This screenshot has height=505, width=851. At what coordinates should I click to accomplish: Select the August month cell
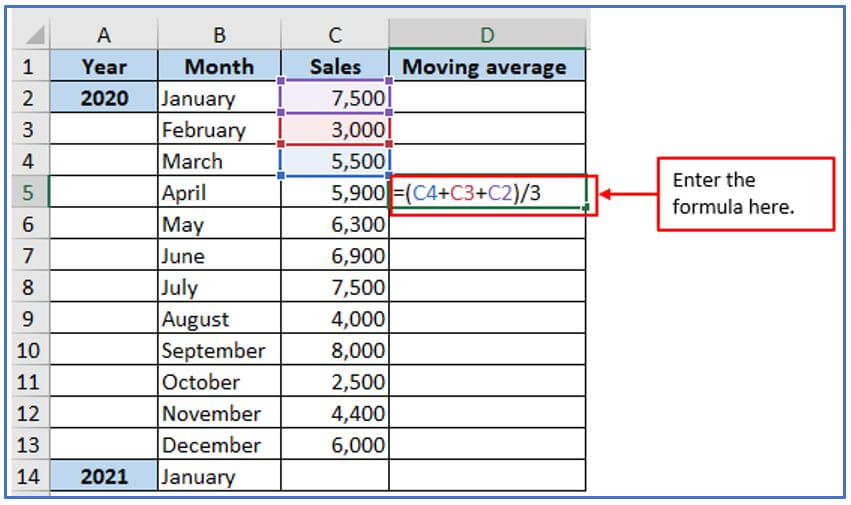pos(219,318)
